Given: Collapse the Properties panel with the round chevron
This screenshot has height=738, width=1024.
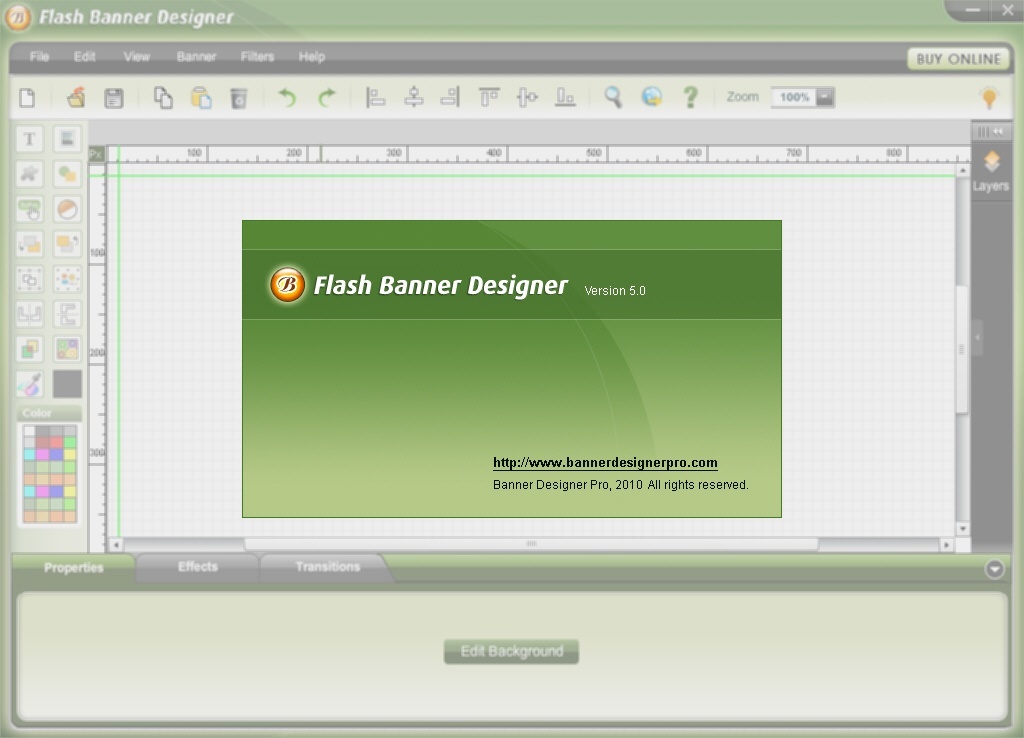Looking at the screenshot, I should pos(994,568).
